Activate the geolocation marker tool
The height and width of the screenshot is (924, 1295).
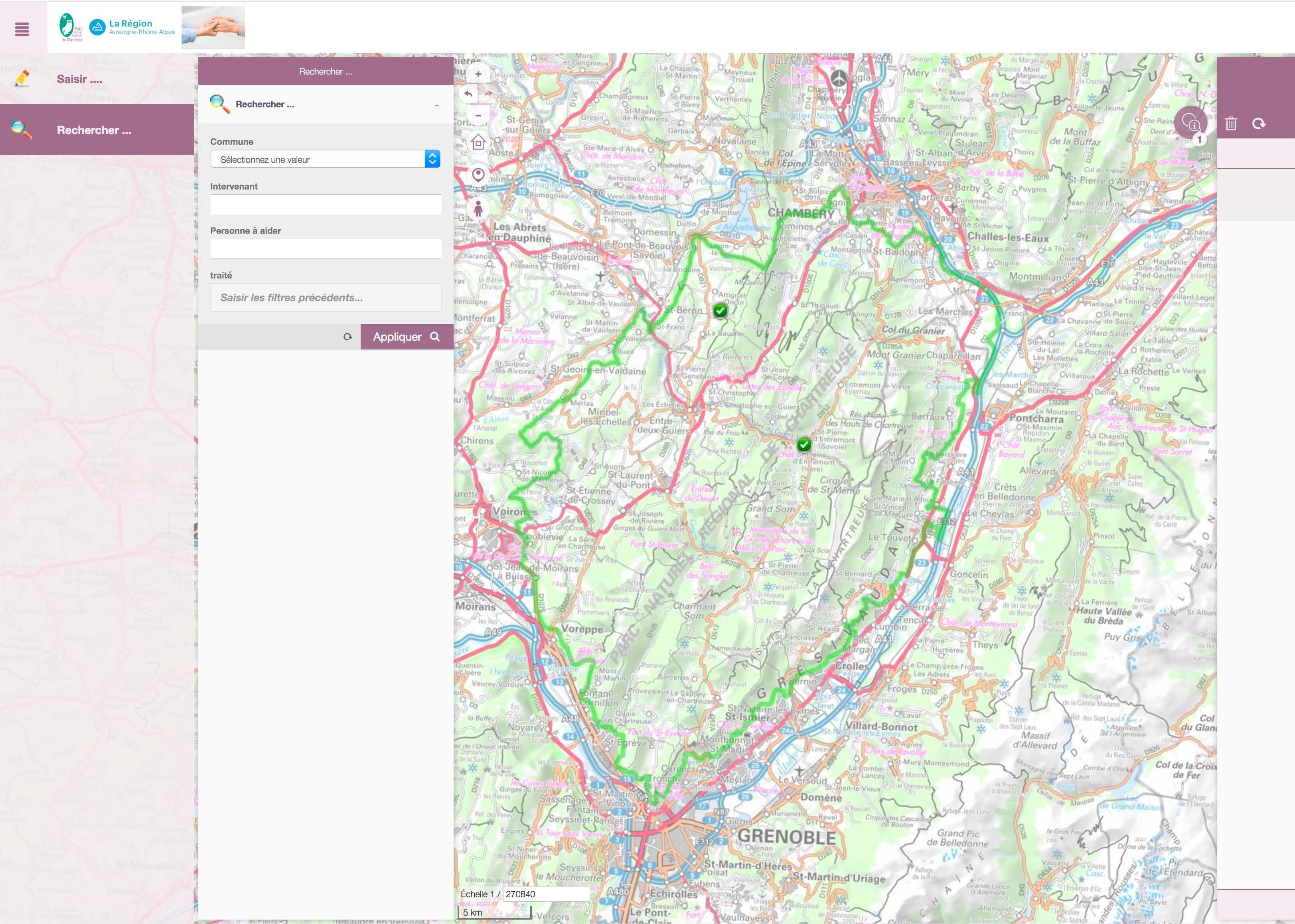(x=478, y=175)
